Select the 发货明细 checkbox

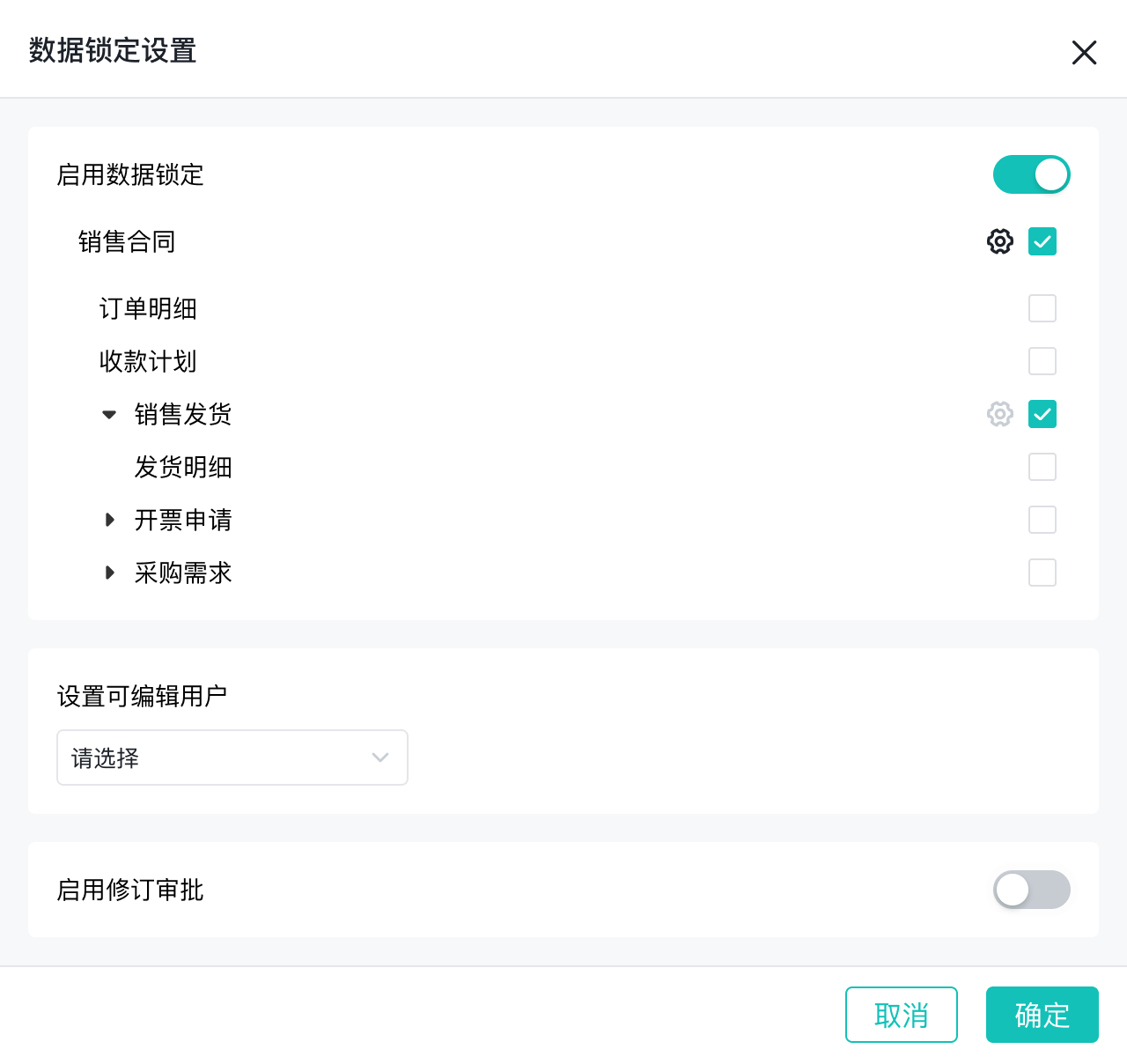pos(1042,467)
